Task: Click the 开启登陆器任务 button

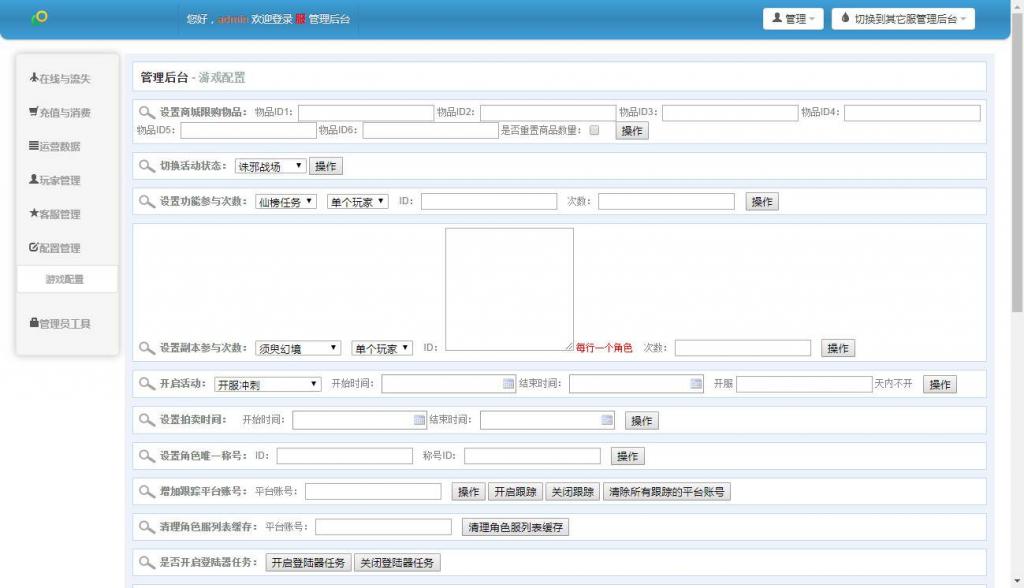Action: pyautogui.click(x=308, y=562)
